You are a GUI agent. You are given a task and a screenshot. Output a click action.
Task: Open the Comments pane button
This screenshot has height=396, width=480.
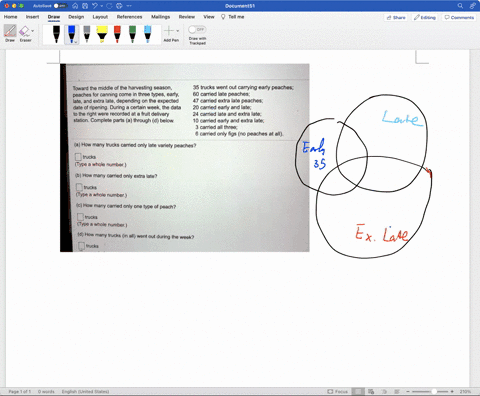tap(459, 17)
